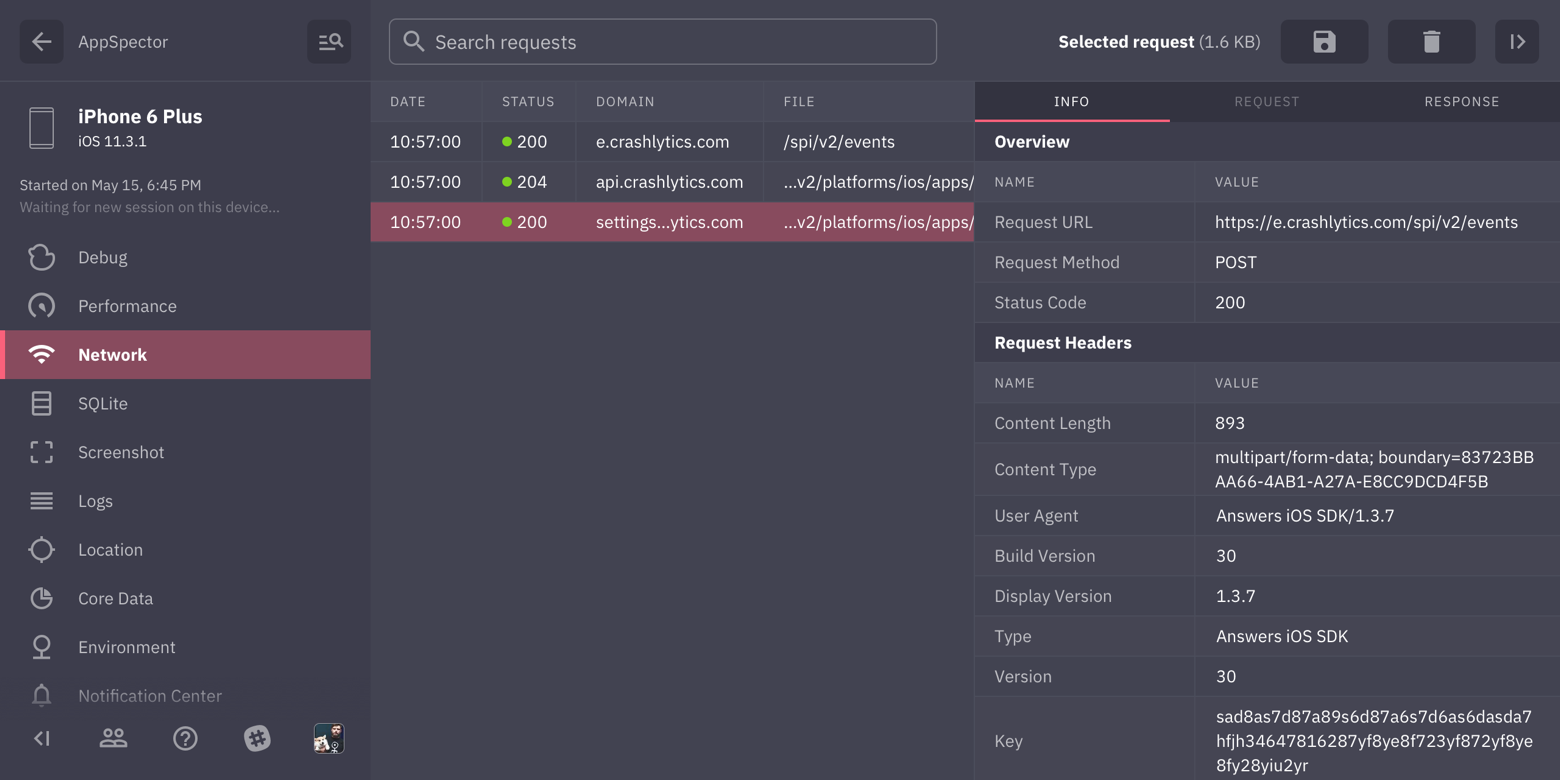Sort requests by the Status column header
The image size is (1560, 780).
[x=528, y=102]
